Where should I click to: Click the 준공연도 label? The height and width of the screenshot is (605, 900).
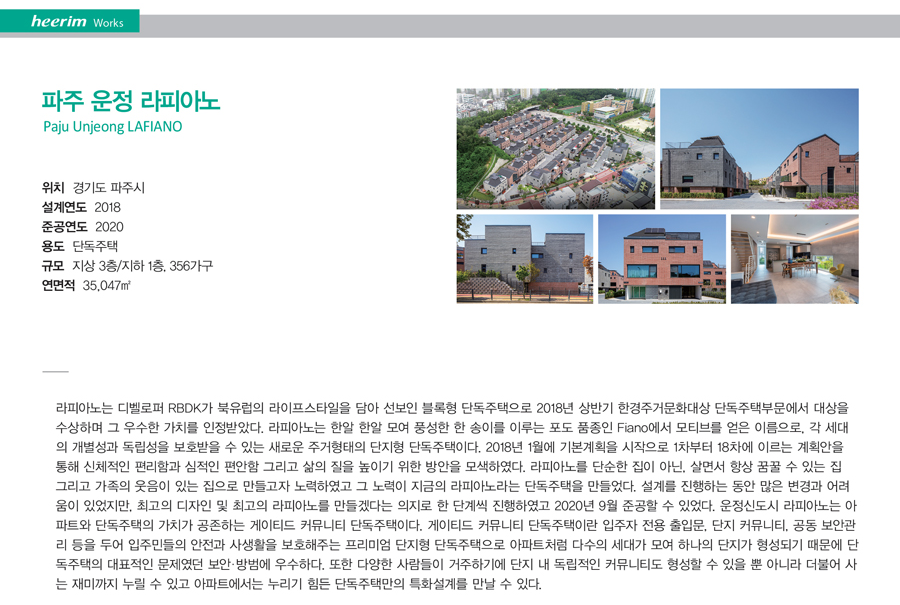[64, 227]
